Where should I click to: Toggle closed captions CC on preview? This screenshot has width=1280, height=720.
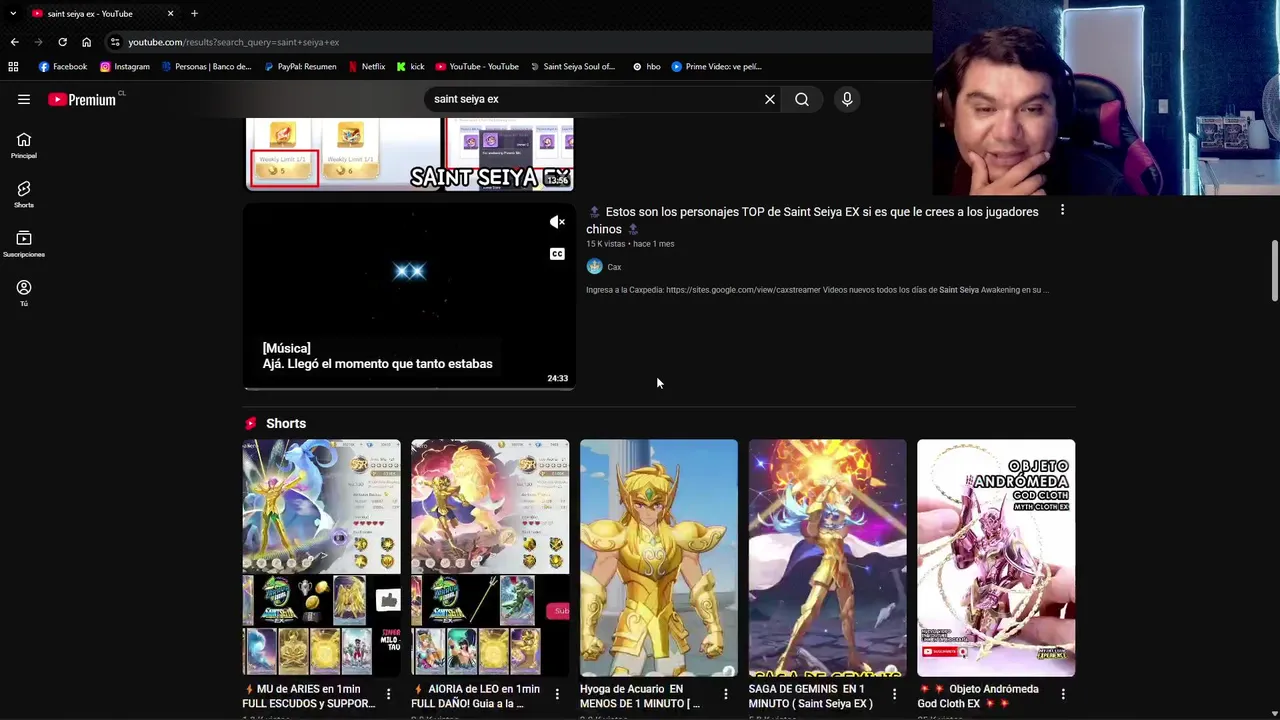[557, 254]
